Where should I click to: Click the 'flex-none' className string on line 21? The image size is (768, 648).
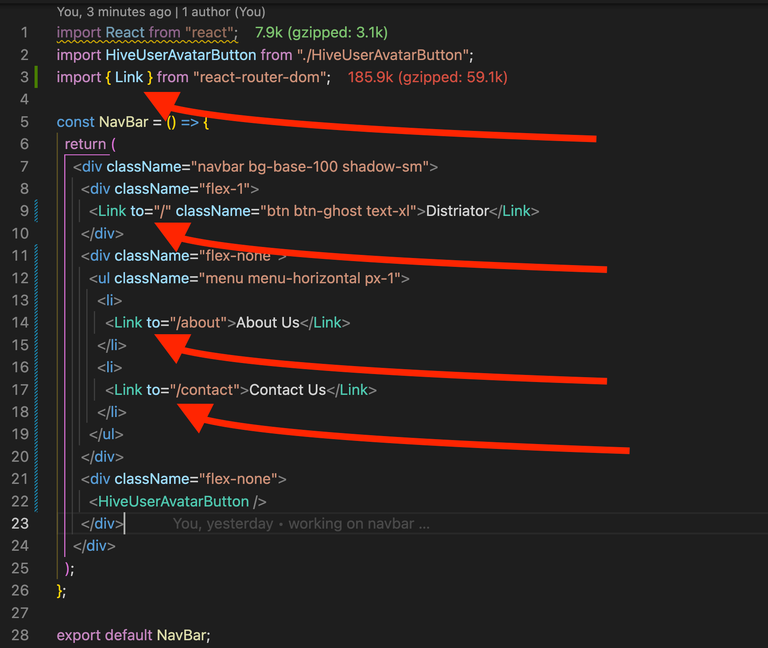pyautogui.click(x=239, y=479)
